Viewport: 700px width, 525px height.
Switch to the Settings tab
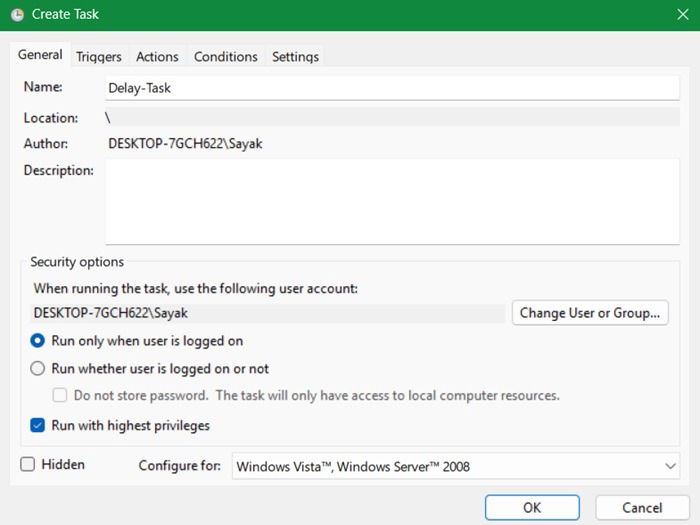coord(295,57)
